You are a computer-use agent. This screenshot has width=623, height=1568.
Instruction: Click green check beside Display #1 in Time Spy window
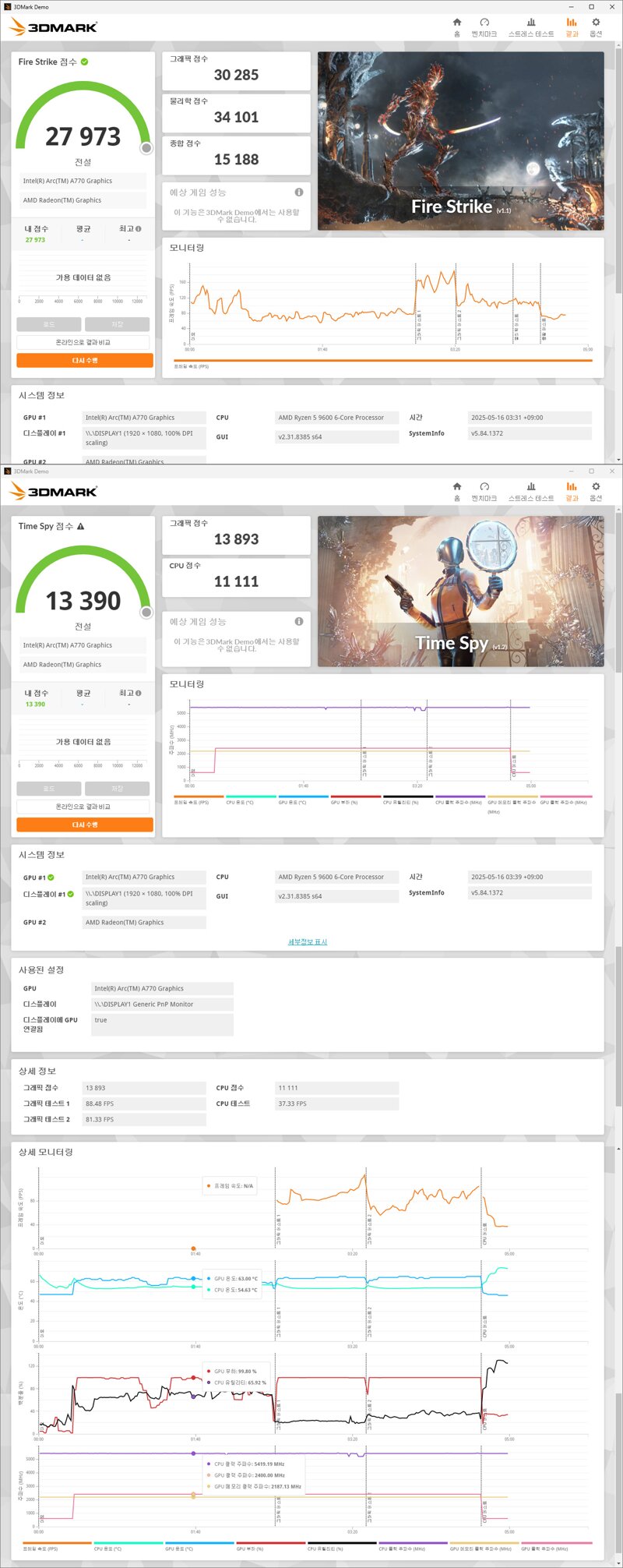click(70, 894)
